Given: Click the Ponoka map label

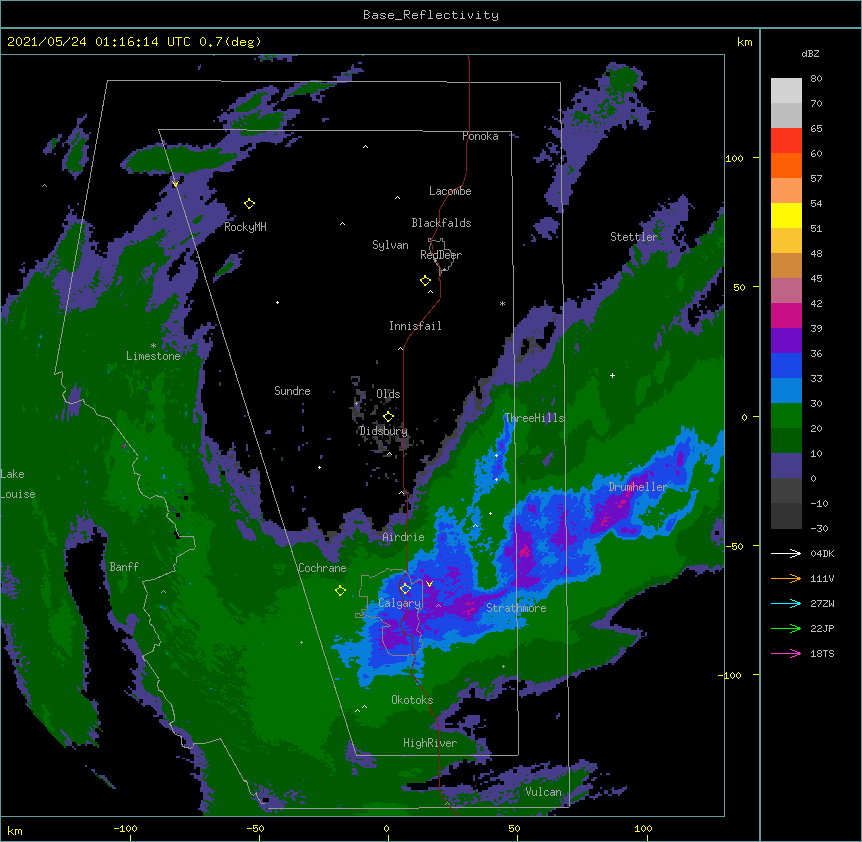Looking at the screenshot, I should [x=480, y=136].
